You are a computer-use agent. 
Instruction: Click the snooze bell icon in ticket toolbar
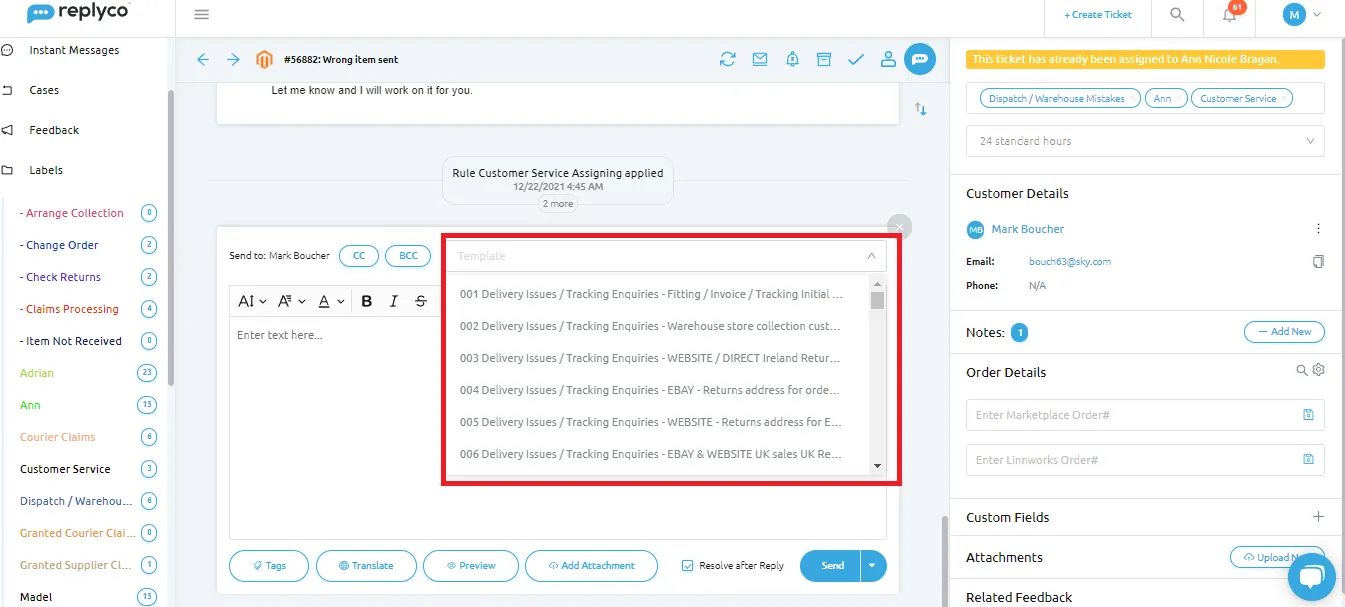[x=792, y=60]
